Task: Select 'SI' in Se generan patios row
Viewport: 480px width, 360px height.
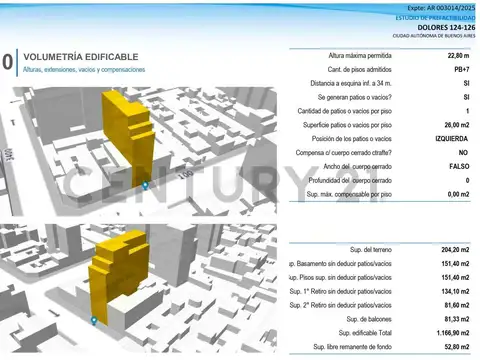Action: point(467,97)
